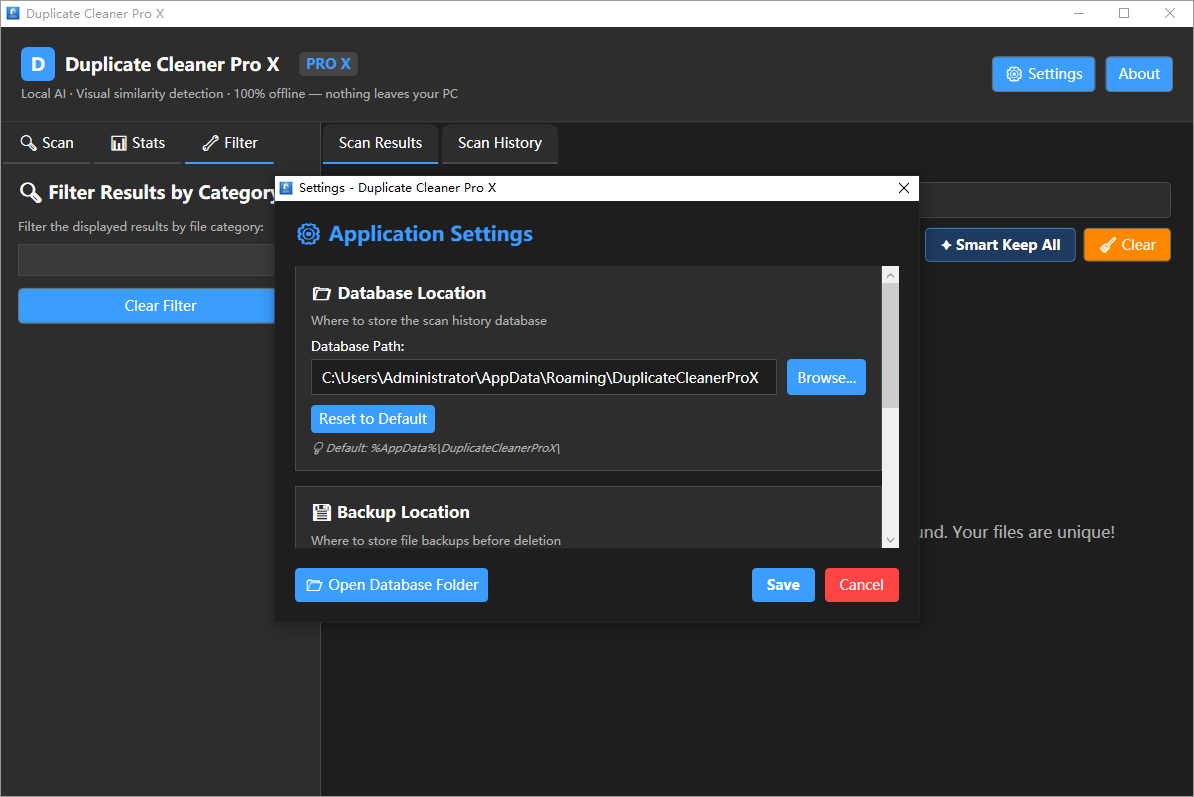
Task: Maximize the main application window
Action: pyautogui.click(x=1124, y=13)
